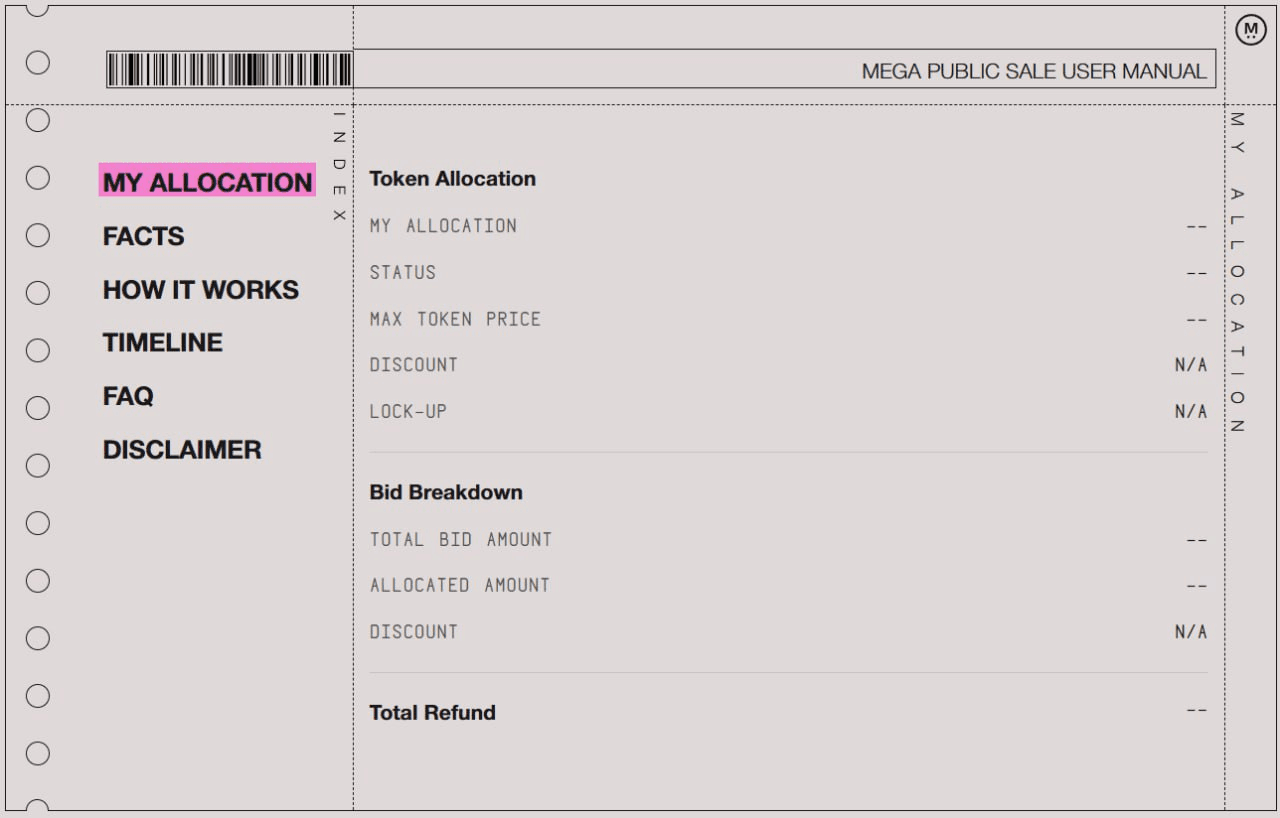Click the MAX TOKEN PRICE row
This screenshot has height=818, width=1280.
tap(455, 319)
